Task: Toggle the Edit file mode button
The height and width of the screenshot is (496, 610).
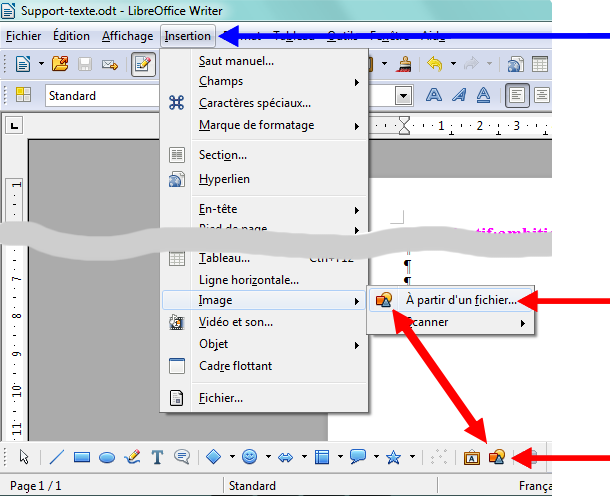Action: point(143,64)
